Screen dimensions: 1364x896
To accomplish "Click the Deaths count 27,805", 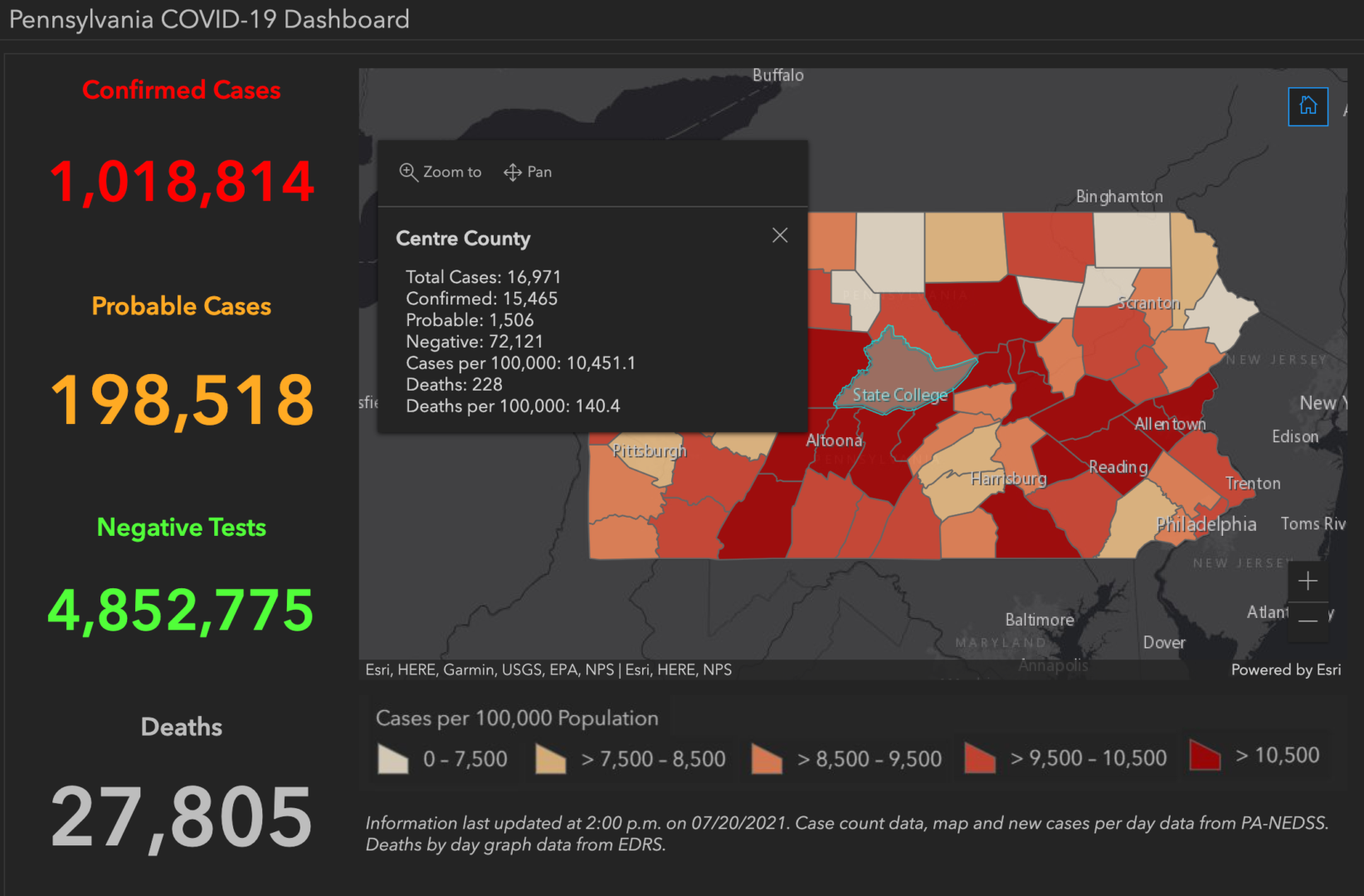I will point(181,820).
